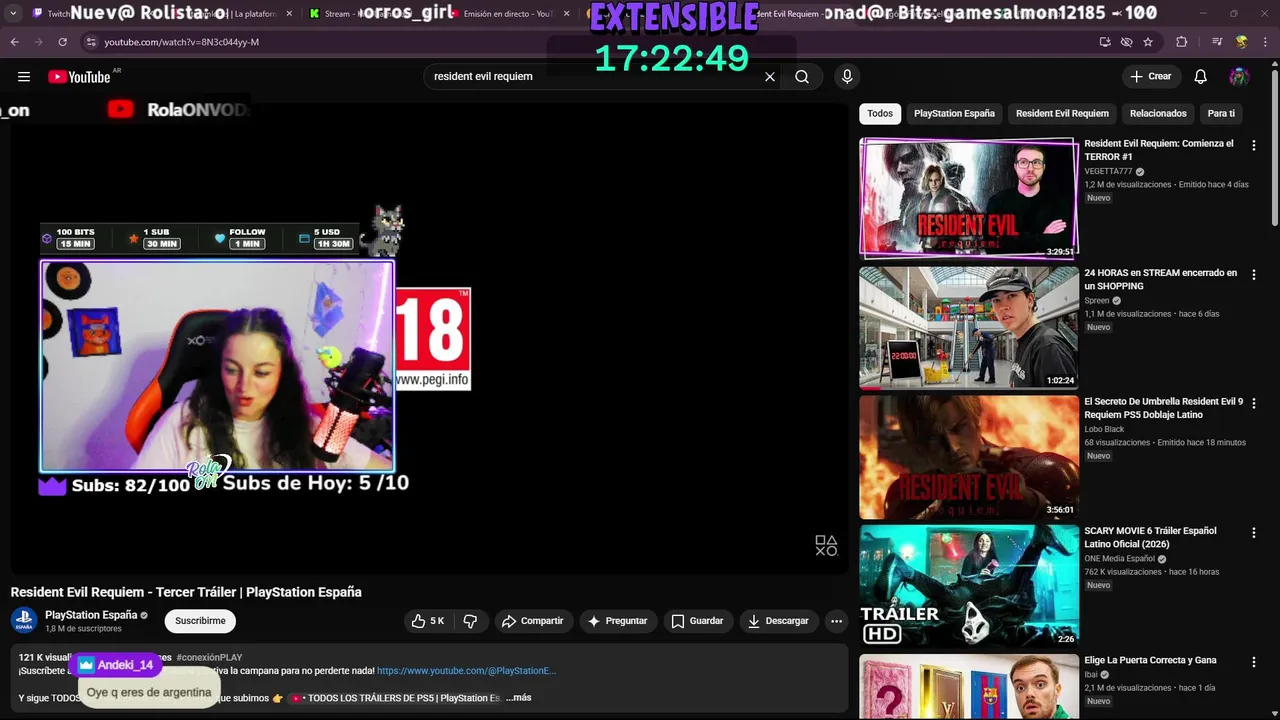The height and width of the screenshot is (720, 1280).
Task: Open the PlayStation España channel name
Action: click(91, 615)
